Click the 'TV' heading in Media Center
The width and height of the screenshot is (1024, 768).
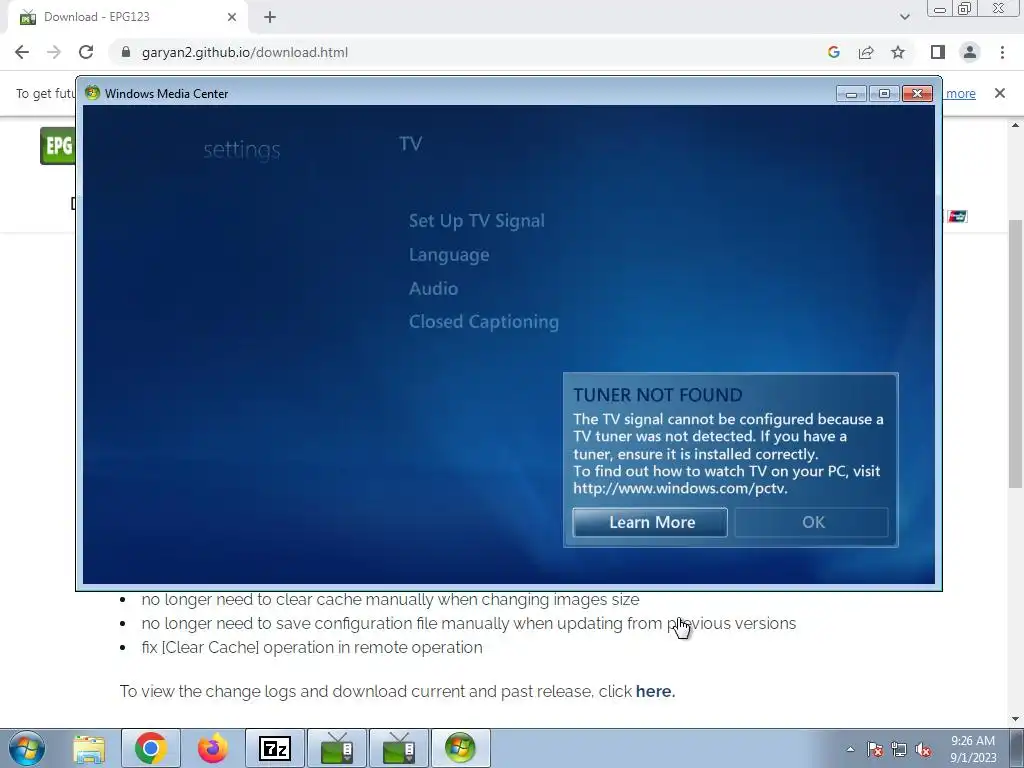(x=410, y=144)
